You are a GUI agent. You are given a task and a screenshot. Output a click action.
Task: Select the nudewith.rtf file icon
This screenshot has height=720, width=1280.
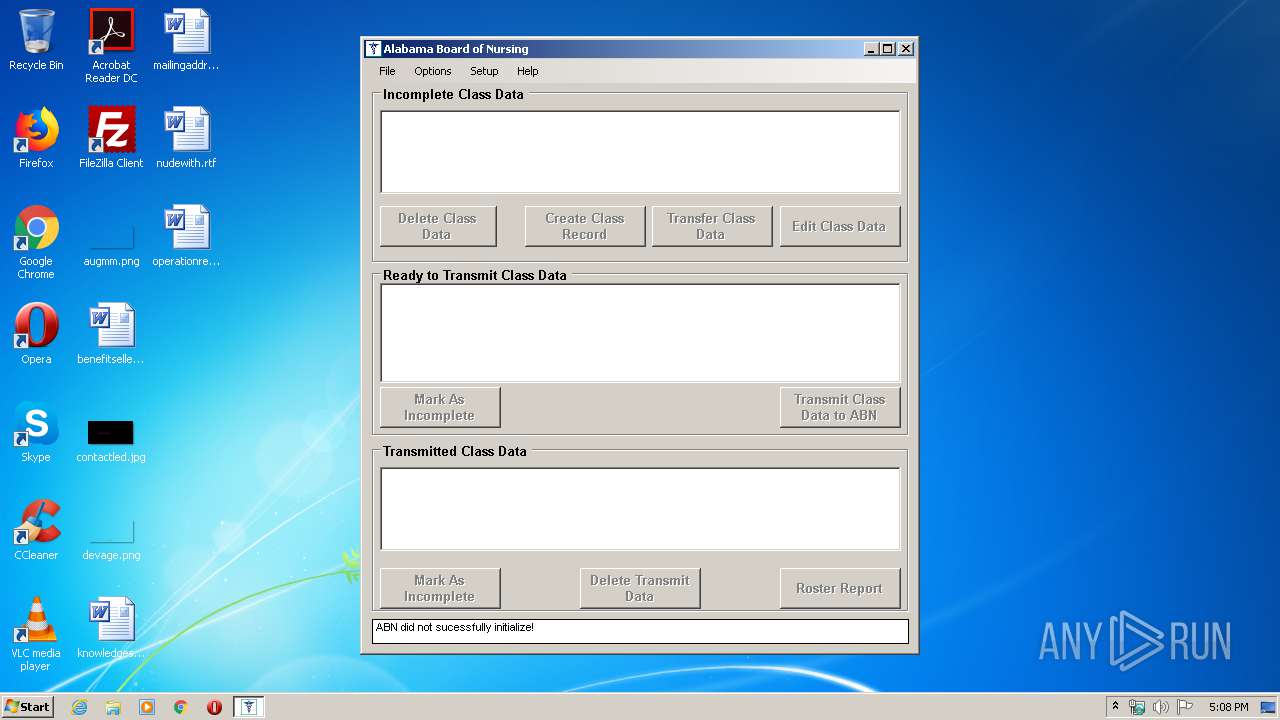point(186,138)
